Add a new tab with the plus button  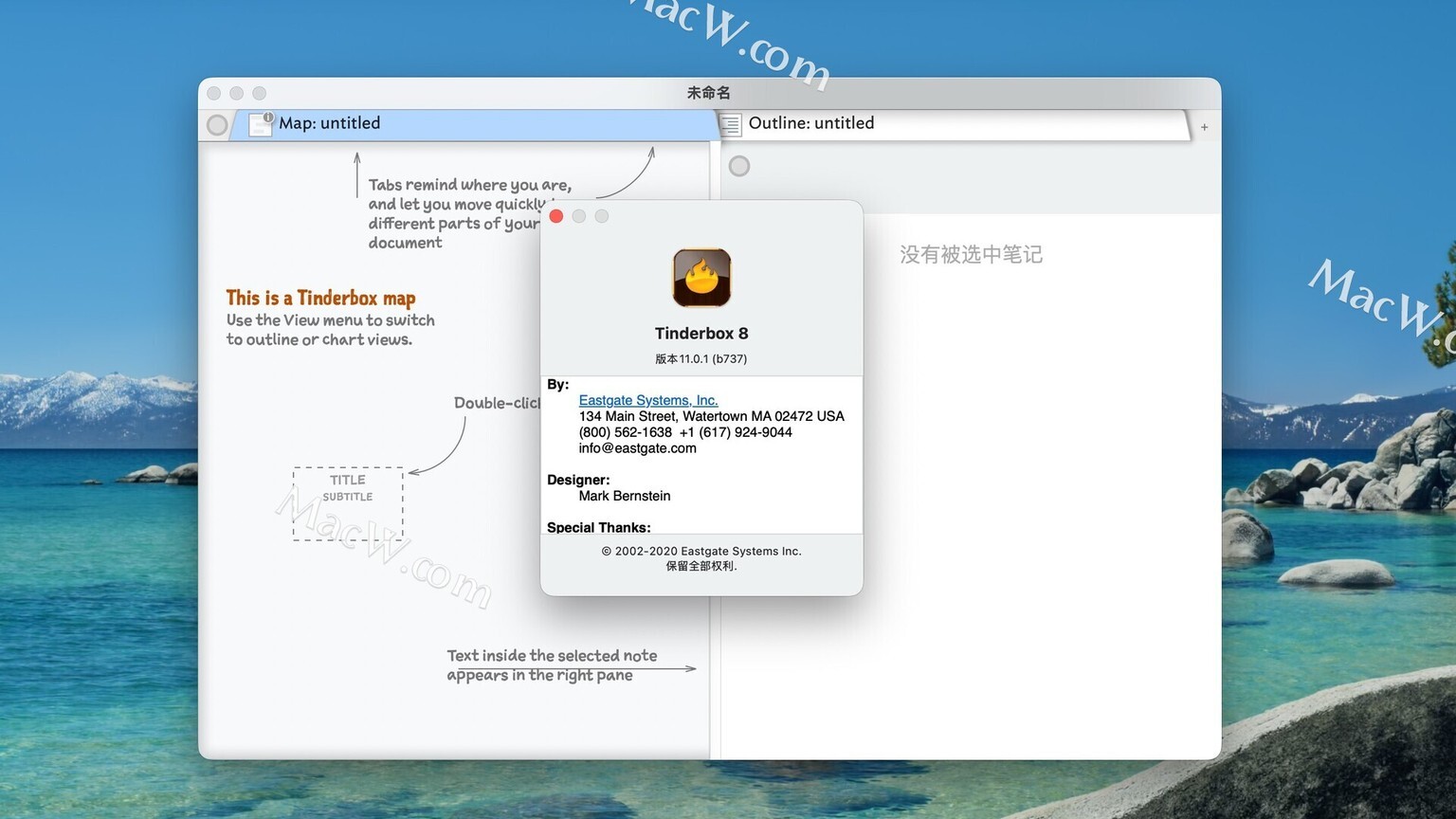tap(1204, 127)
